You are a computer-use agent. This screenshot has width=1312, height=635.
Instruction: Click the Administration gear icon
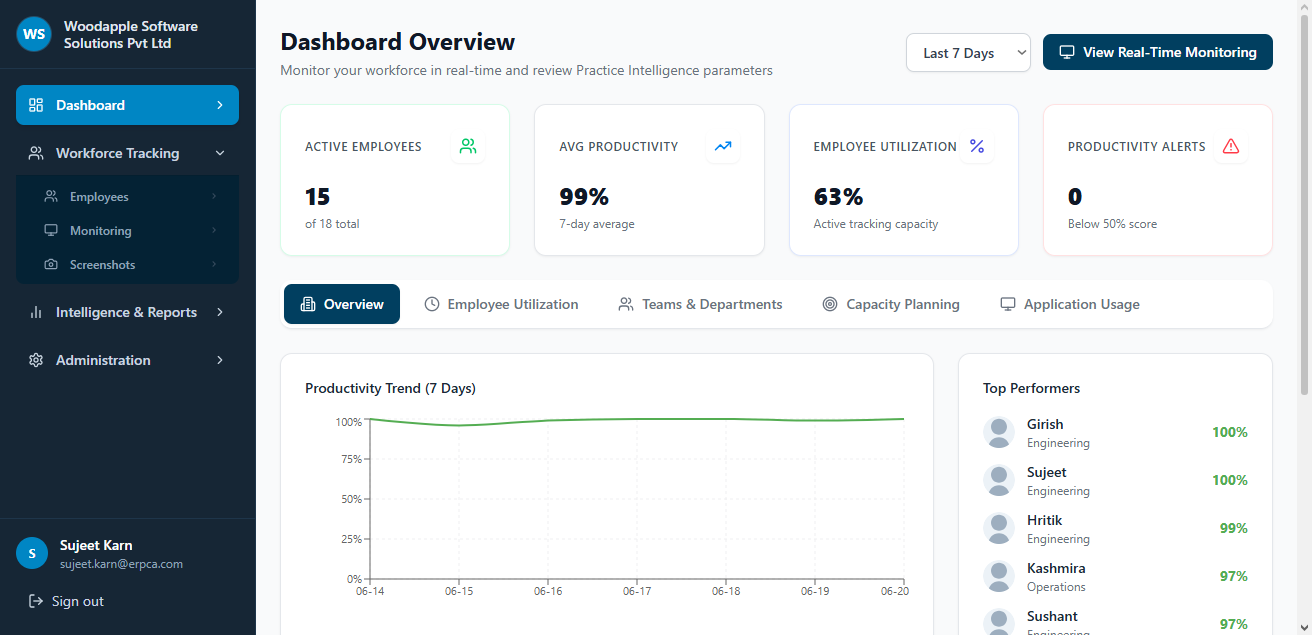coord(36,360)
